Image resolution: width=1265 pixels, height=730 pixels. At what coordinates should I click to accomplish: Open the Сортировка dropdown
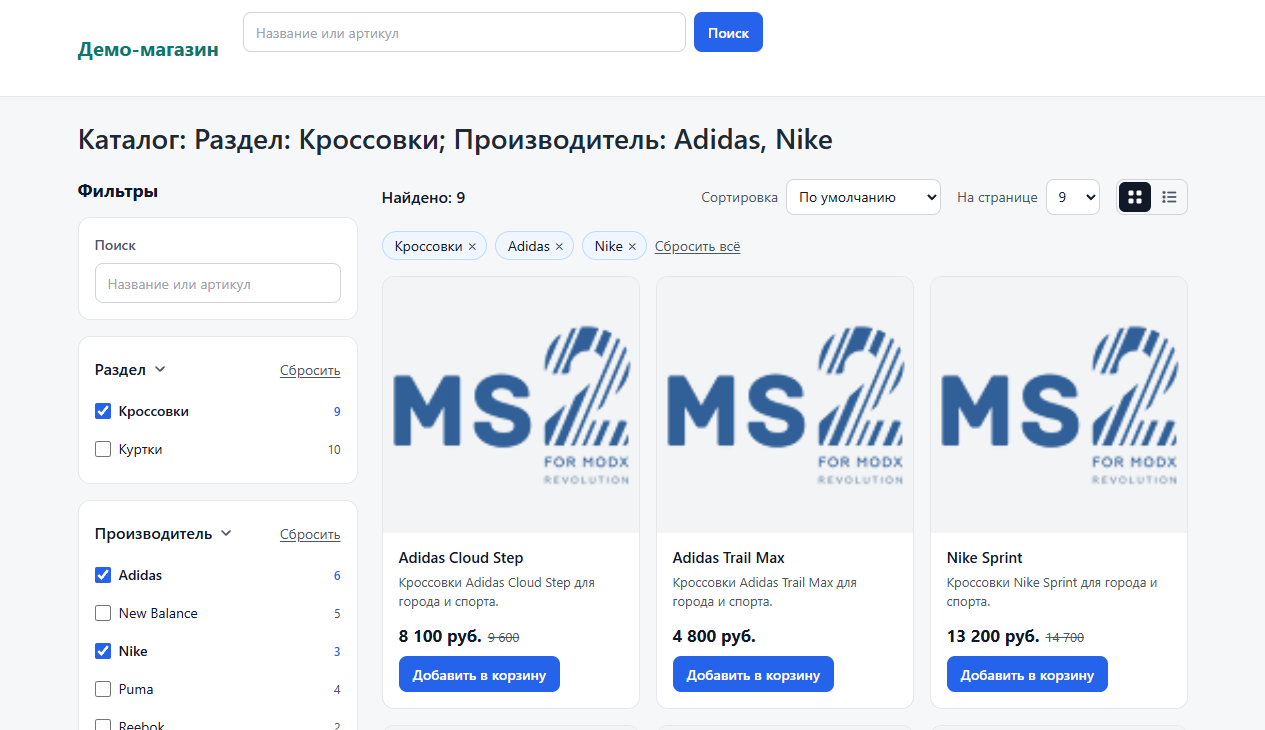click(x=863, y=197)
